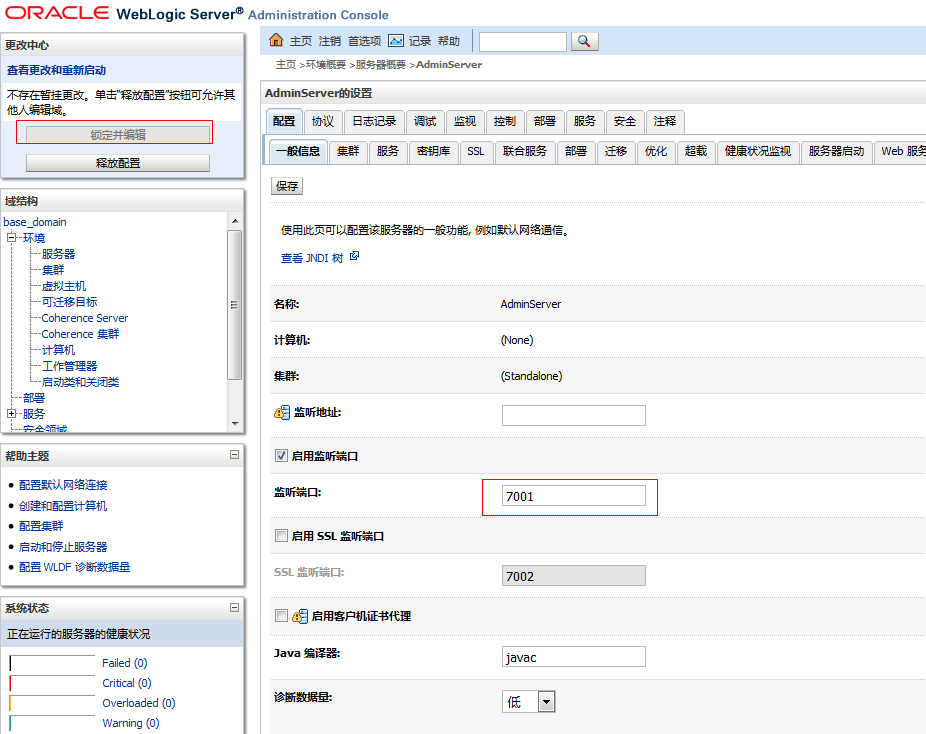Switch to the 日志记录 tab
Image resolution: width=926 pixels, height=734 pixels.
[374, 122]
